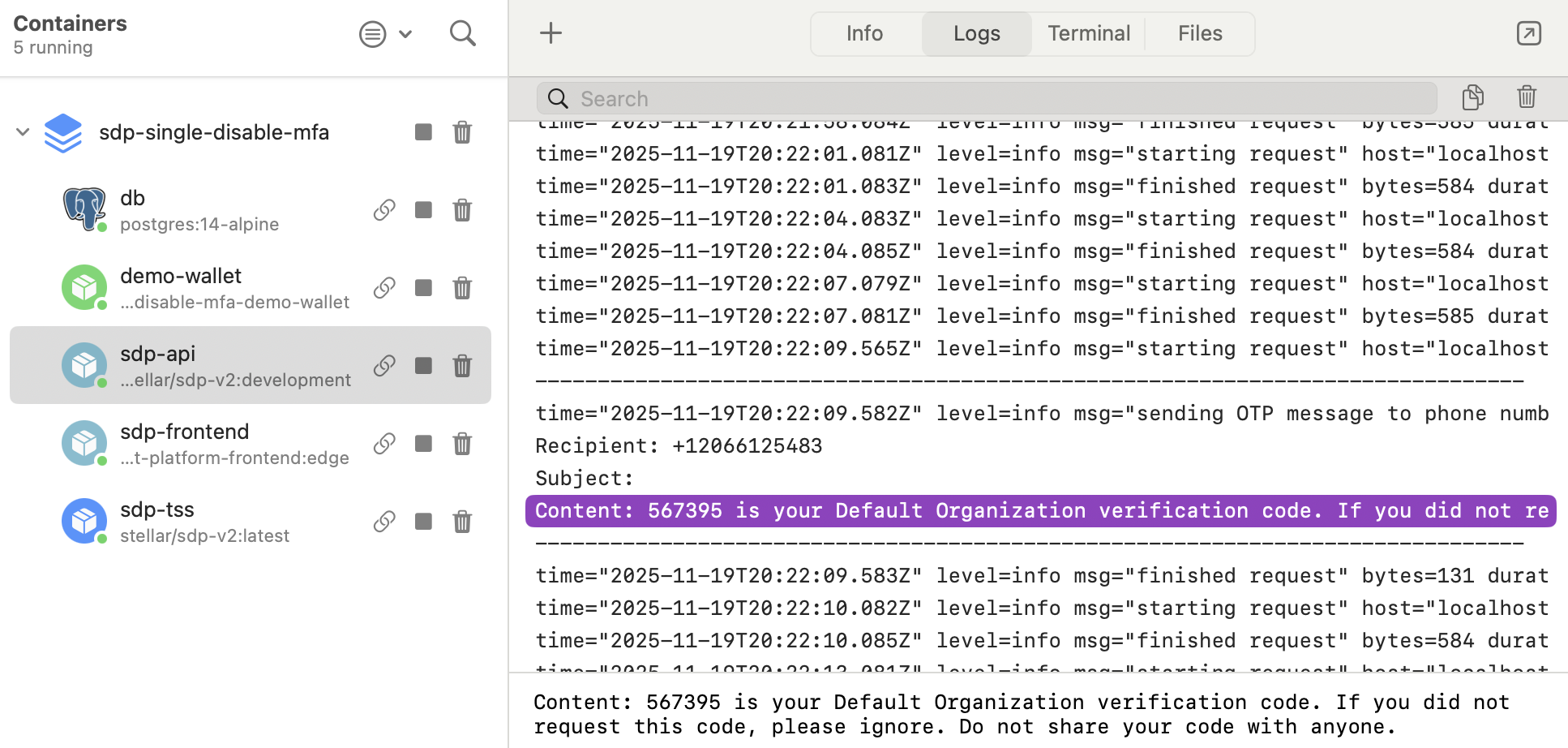Image resolution: width=1568 pixels, height=748 pixels.
Task: Delete the sdp-tss container
Action: 462,522
